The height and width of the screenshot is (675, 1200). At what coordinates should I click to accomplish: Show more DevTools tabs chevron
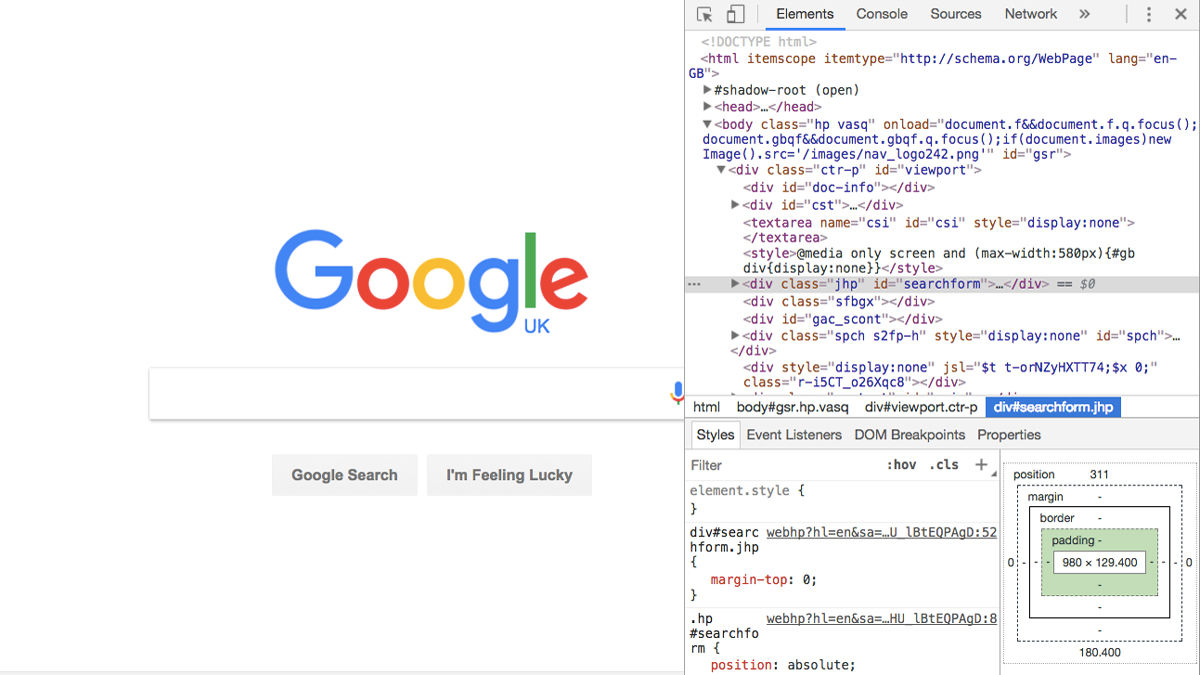1084,14
